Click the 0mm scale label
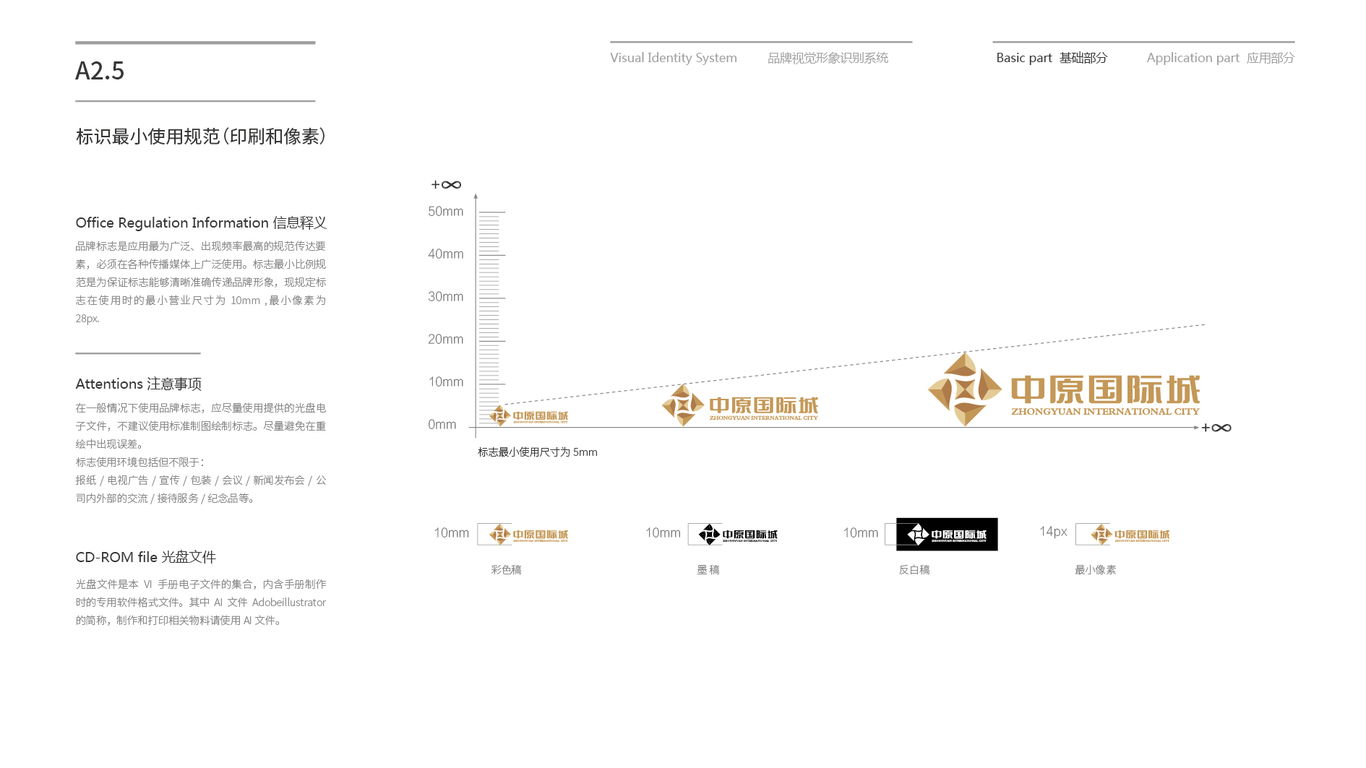The image size is (1366, 768). tap(442, 425)
